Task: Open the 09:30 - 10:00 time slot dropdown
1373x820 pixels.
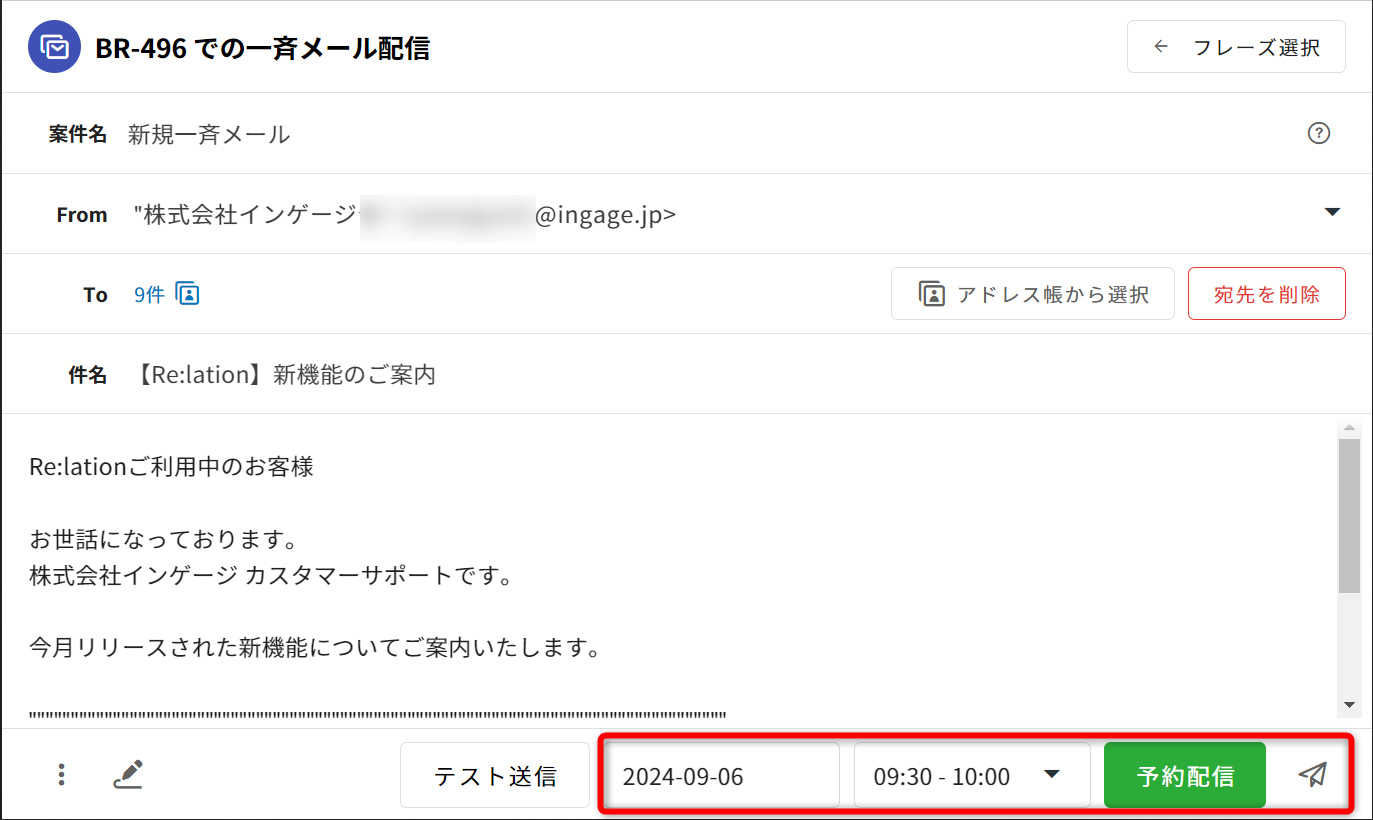Action: [971, 776]
